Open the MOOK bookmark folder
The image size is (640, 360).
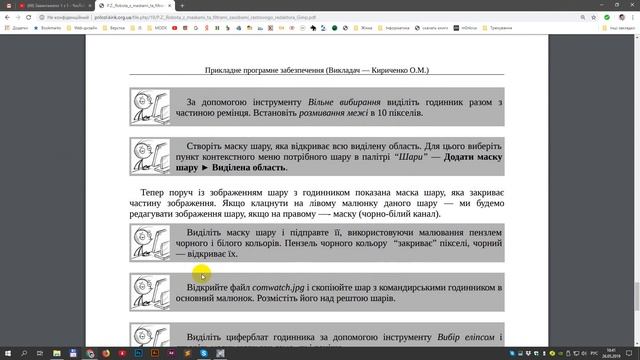pos(157,28)
